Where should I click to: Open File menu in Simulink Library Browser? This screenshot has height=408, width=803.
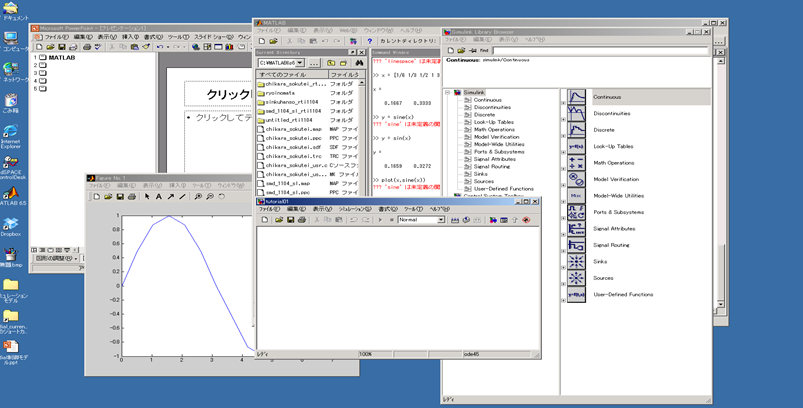coord(455,39)
